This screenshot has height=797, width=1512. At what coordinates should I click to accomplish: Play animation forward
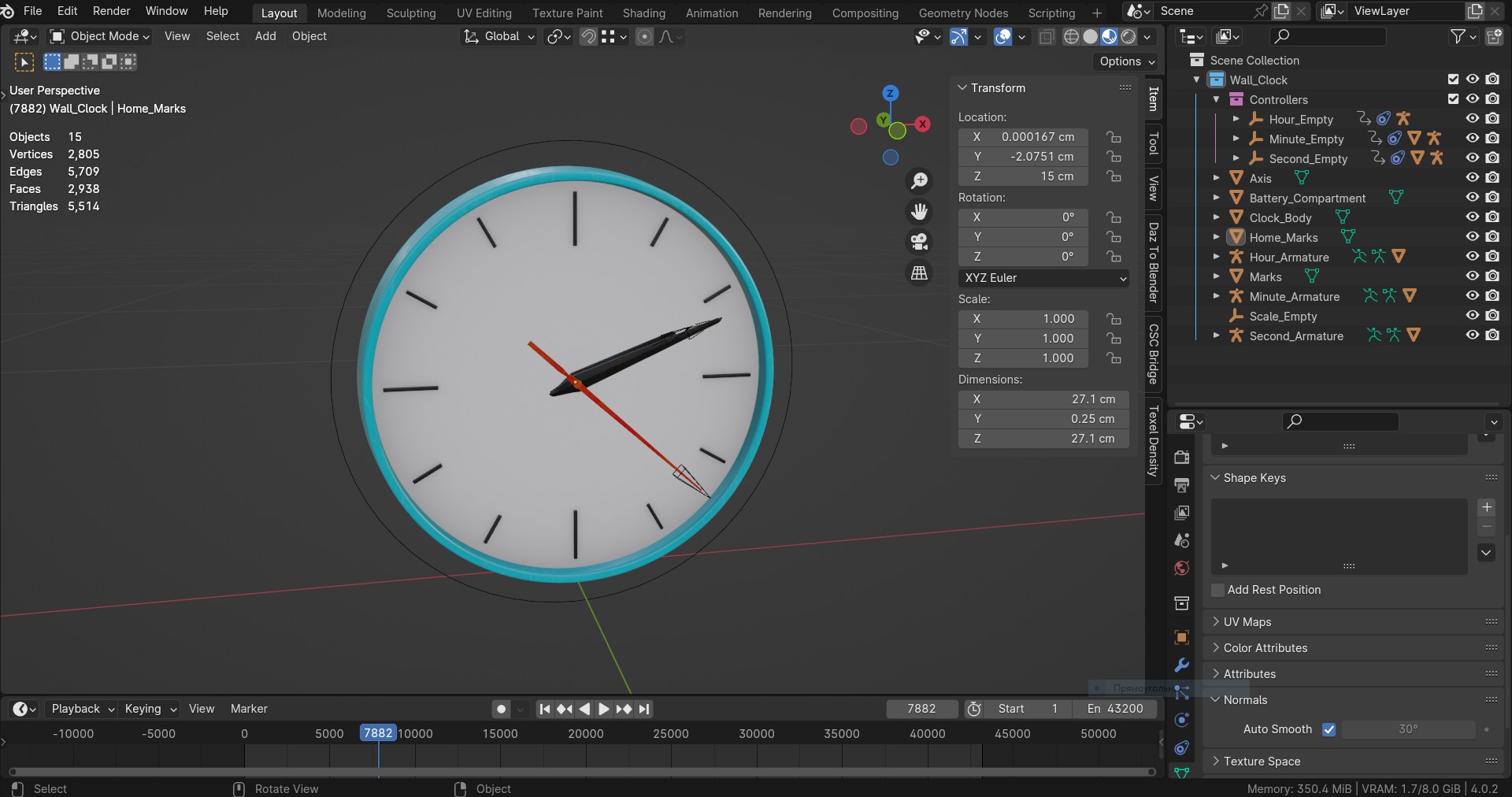603,710
